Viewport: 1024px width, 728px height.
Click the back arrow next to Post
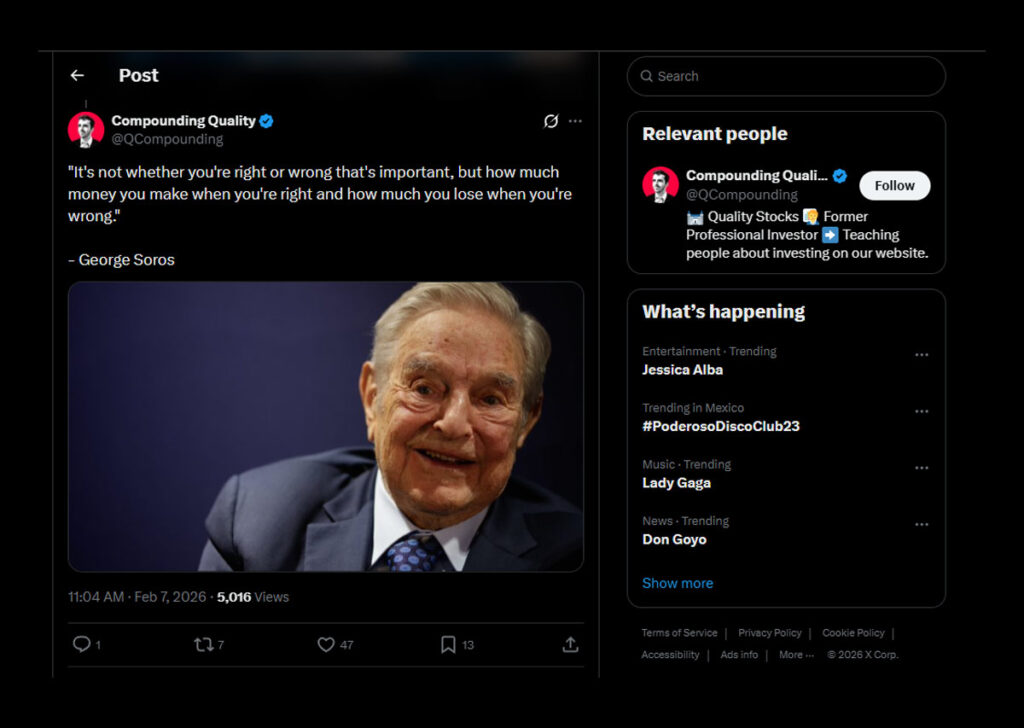[77, 76]
